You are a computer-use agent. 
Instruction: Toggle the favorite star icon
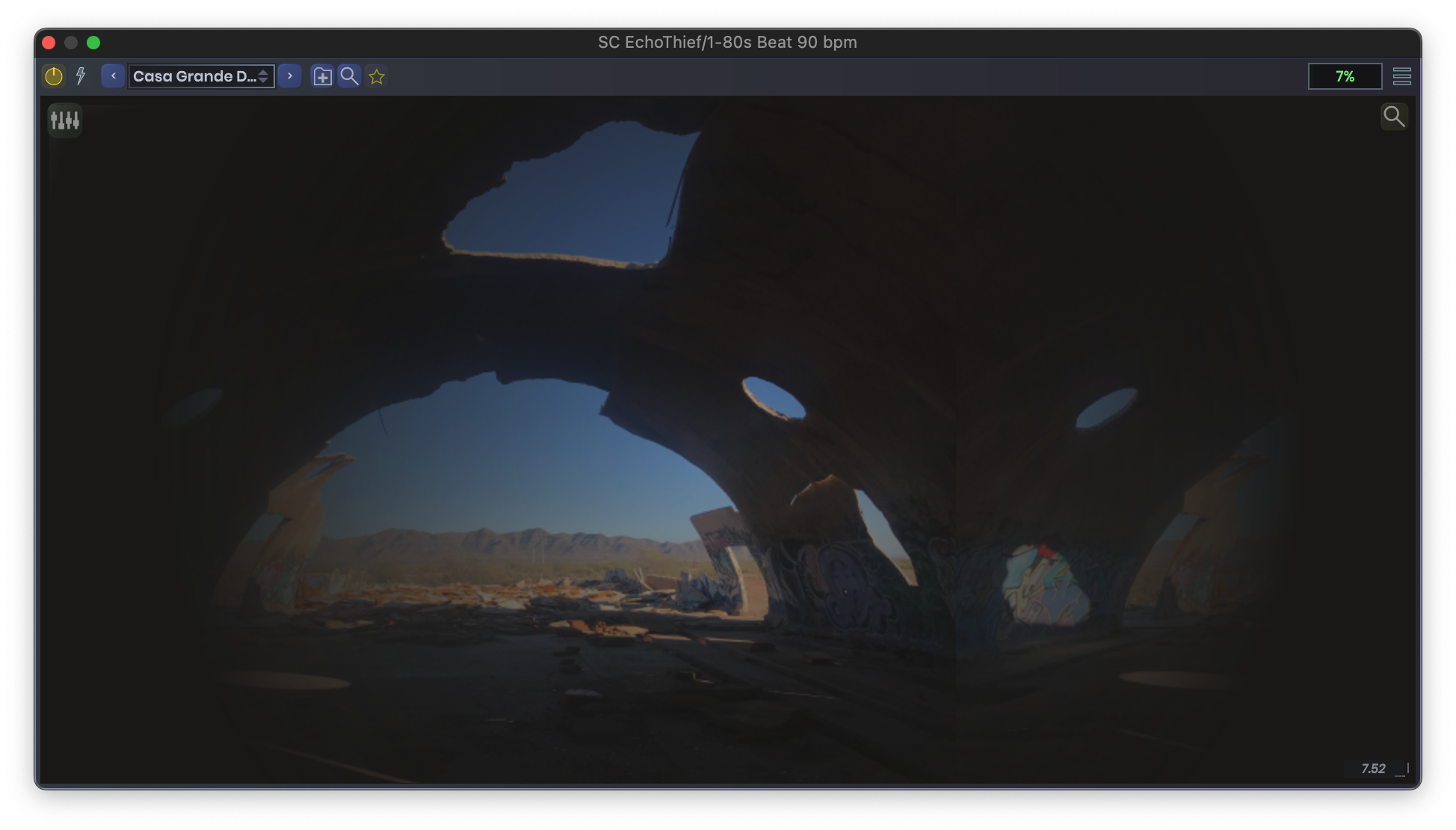(377, 76)
